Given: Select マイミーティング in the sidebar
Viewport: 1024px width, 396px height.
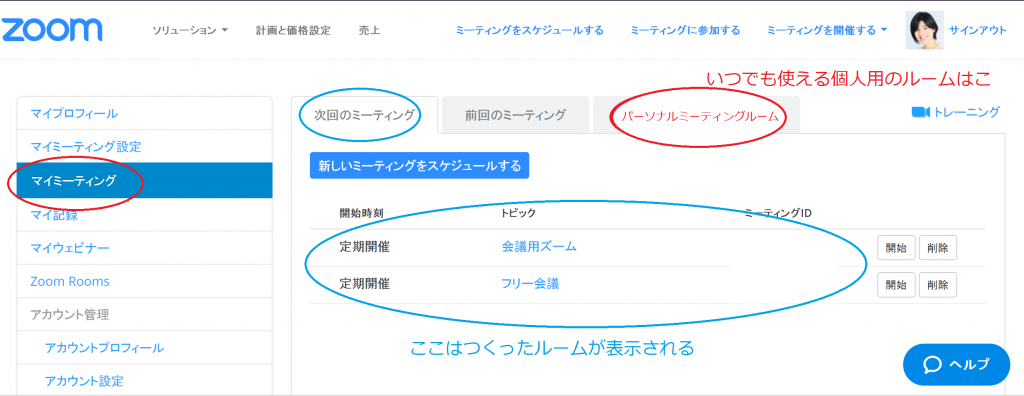Looking at the screenshot, I should [144, 180].
